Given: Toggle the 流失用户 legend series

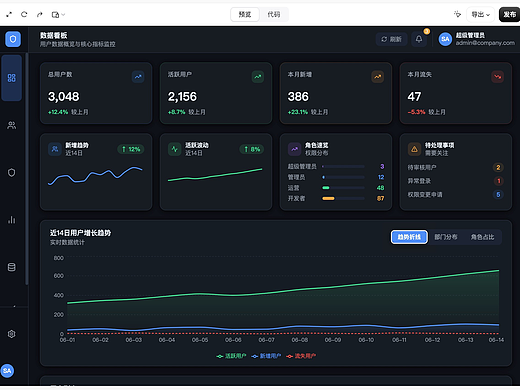Looking at the screenshot, I should [301, 356].
